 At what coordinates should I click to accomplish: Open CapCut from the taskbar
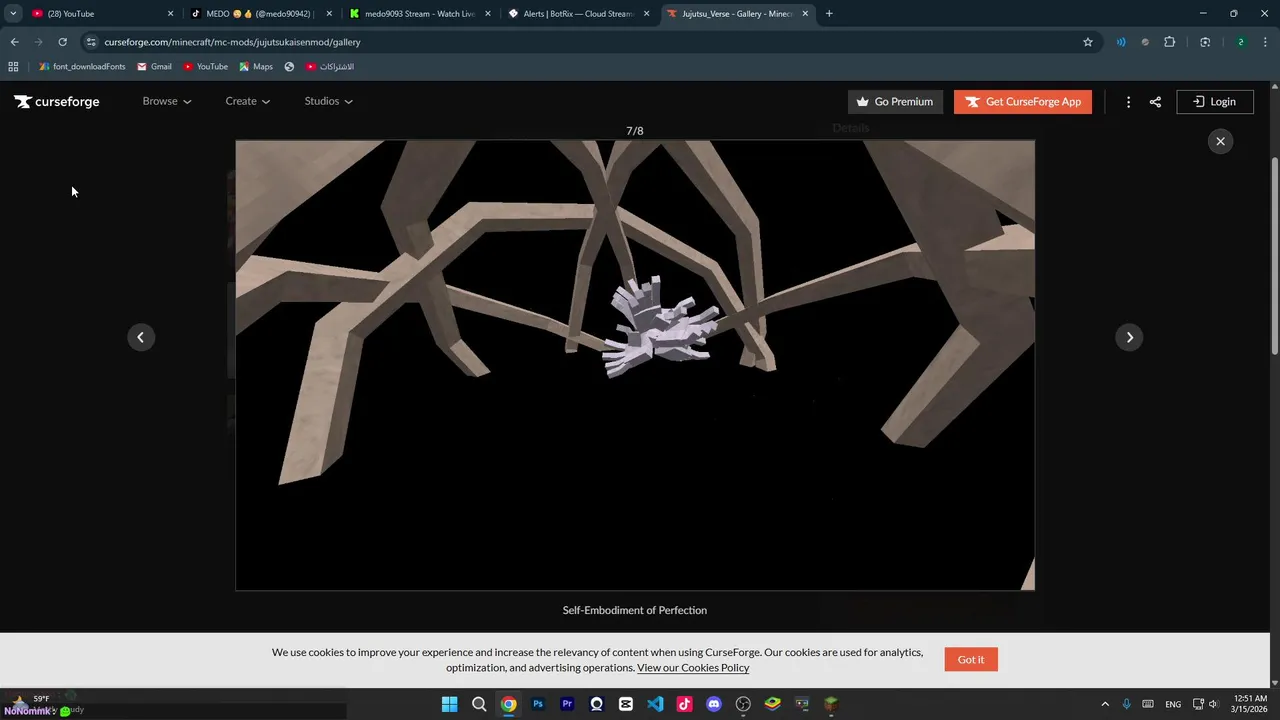click(x=626, y=704)
